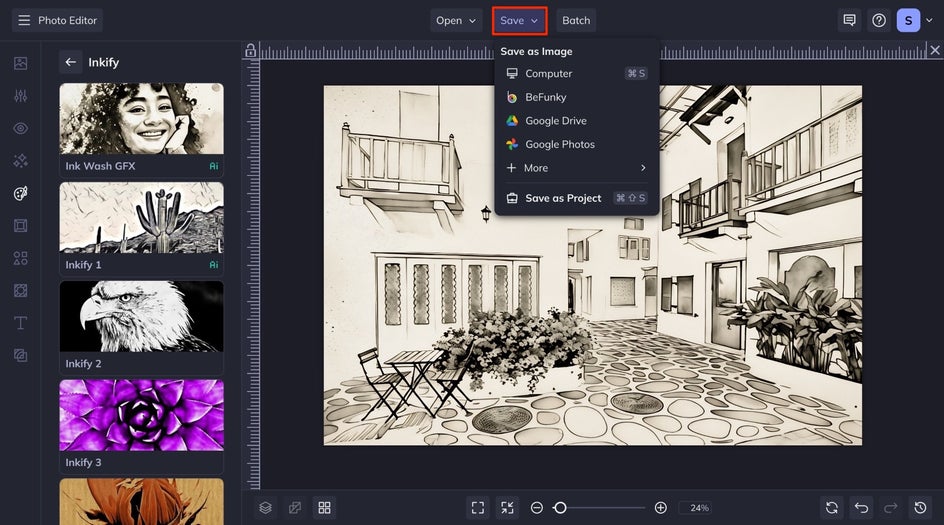Zoom in with the plus icon
Image resolution: width=944 pixels, height=525 pixels.
pos(660,508)
